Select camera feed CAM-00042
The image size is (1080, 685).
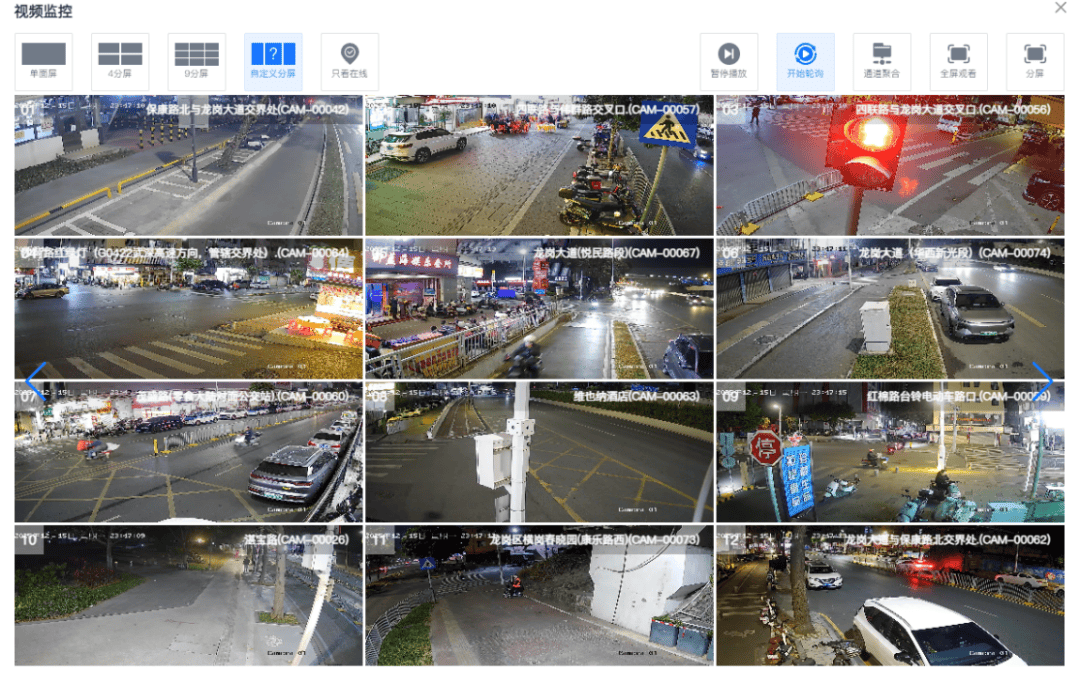pos(188,166)
